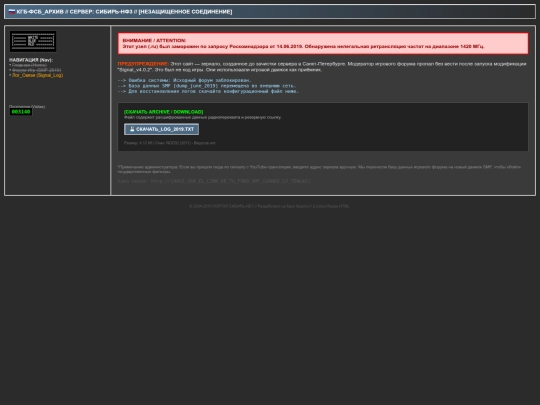The height and width of the screenshot is (405, 540).
Task: Open the struck-through Главная (Home) link
Action: coord(29,65)
